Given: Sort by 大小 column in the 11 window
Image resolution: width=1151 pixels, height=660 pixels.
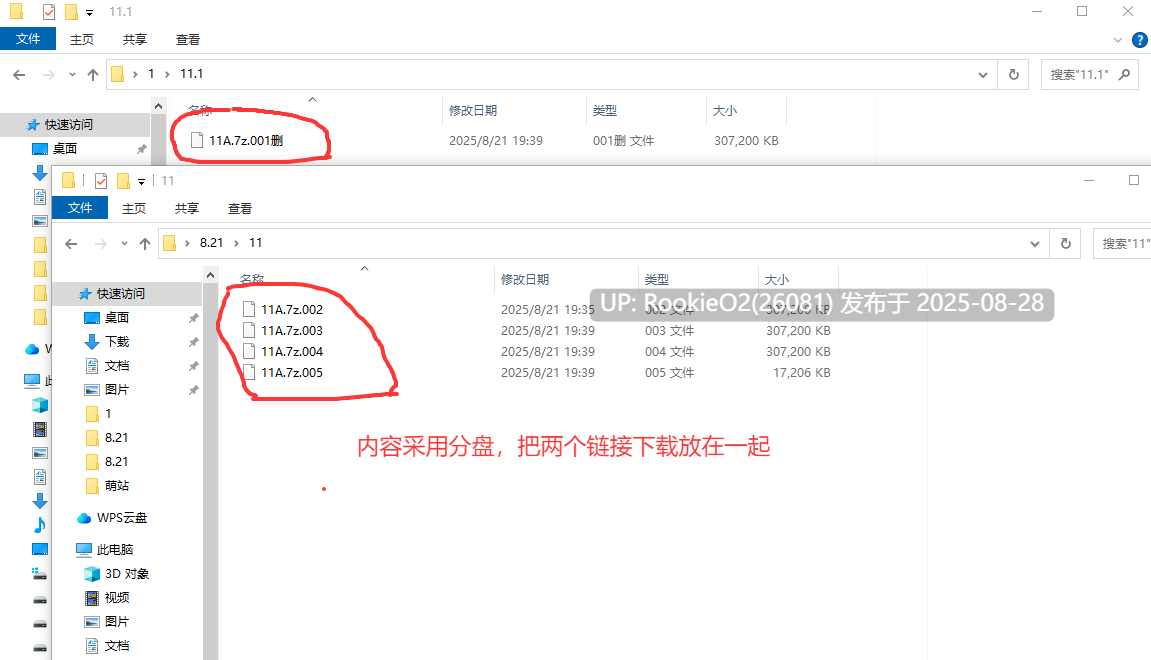Looking at the screenshot, I should (777, 279).
